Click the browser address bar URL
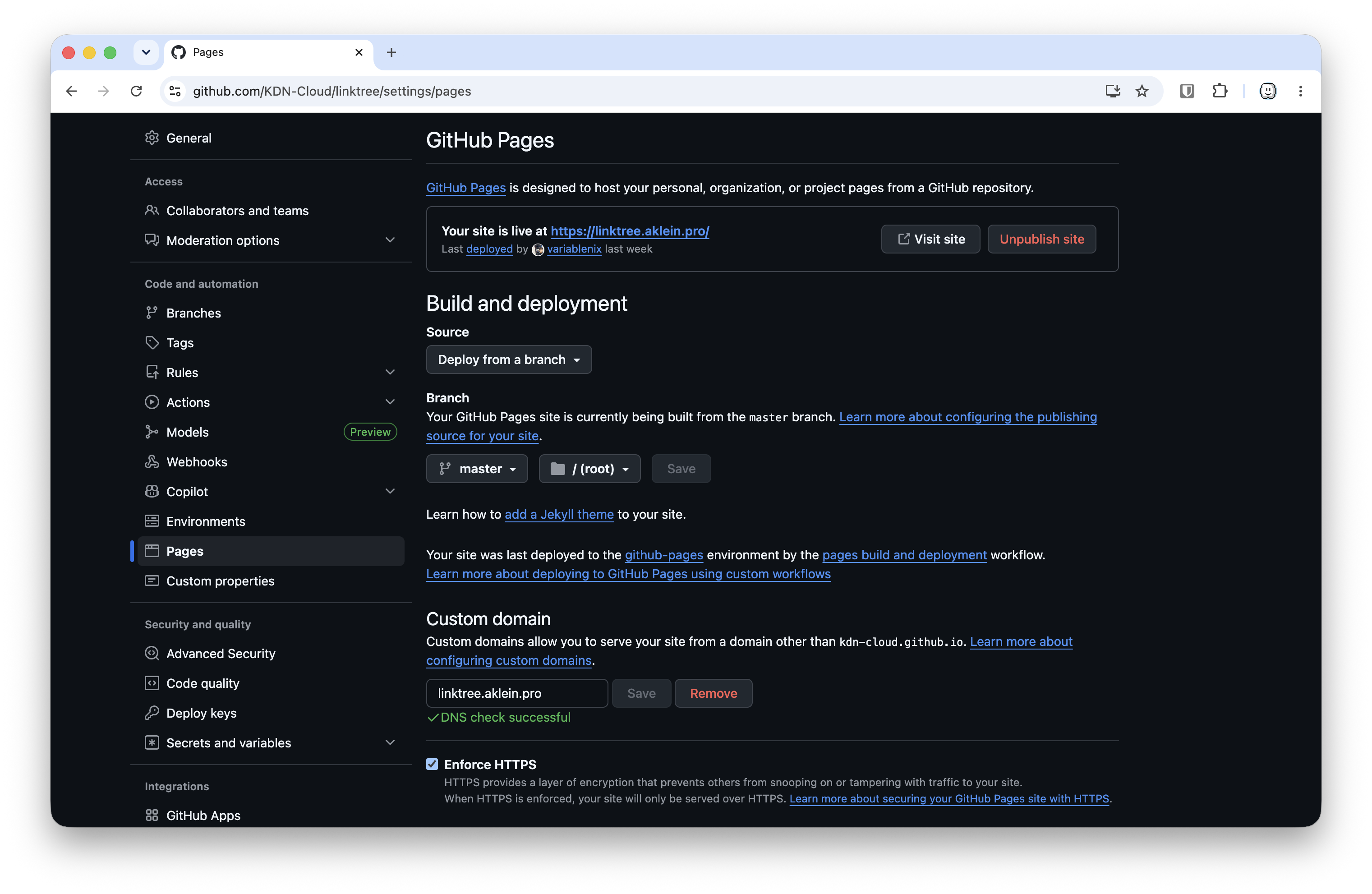Image resolution: width=1372 pixels, height=894 pixels. [x=332, y=91]
